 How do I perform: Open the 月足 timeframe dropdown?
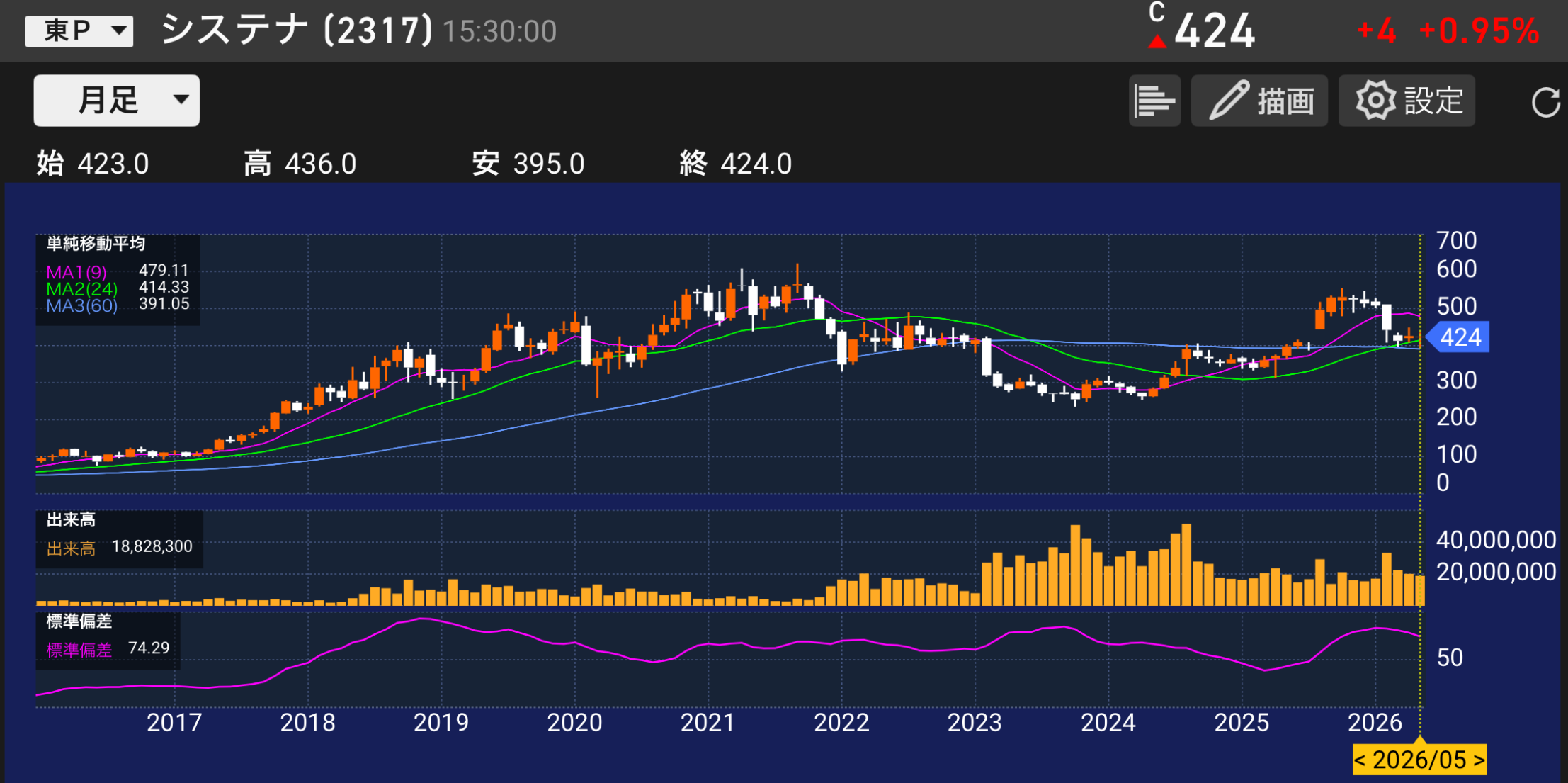coord(117,100)
